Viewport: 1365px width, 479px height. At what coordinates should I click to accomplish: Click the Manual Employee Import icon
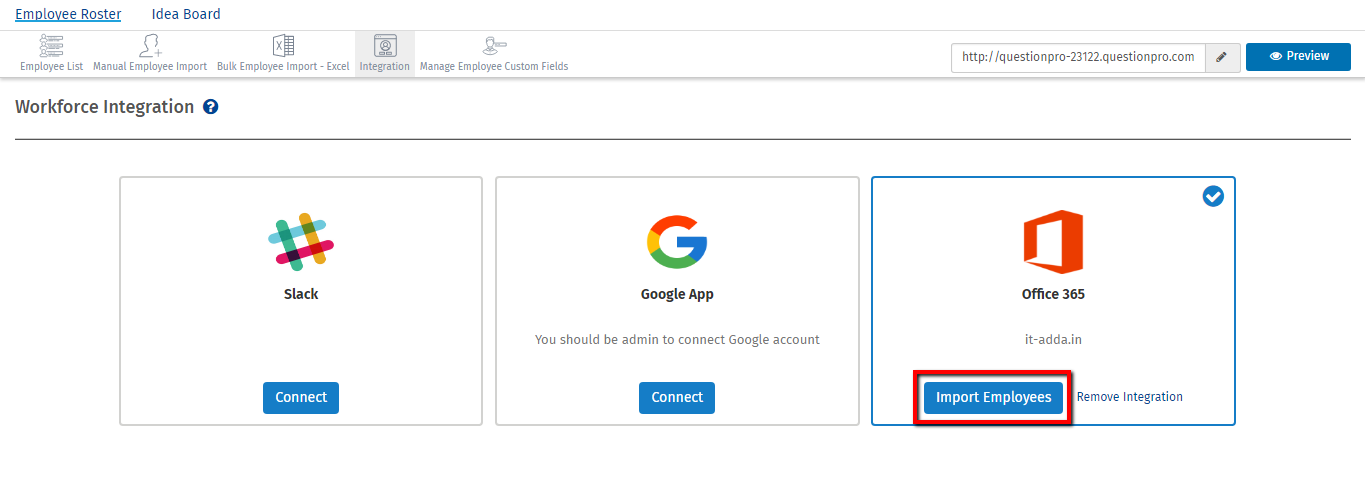(150, 54)
